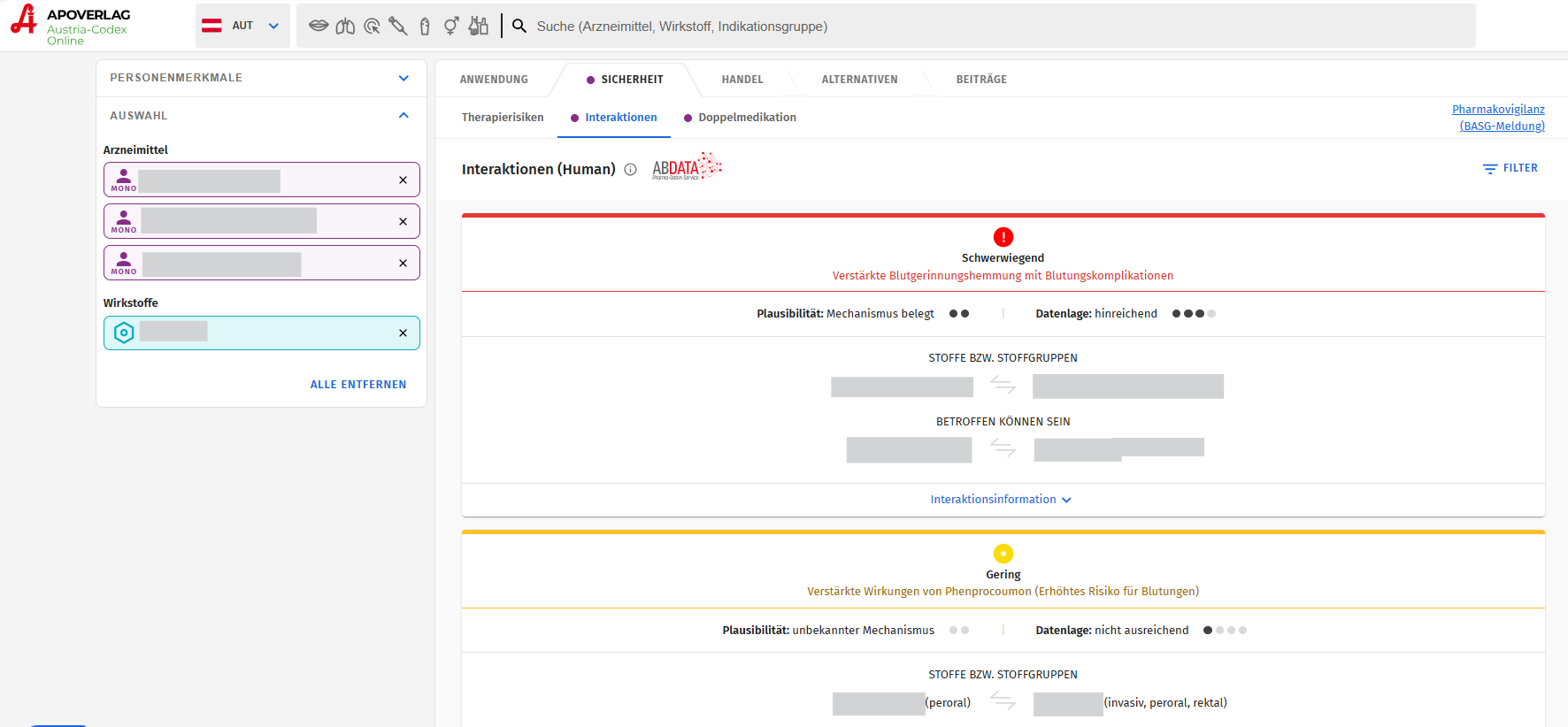Remove the third Arzneimittel entry
Viewport: 1568px width, 727px height.
click(403, 263)
